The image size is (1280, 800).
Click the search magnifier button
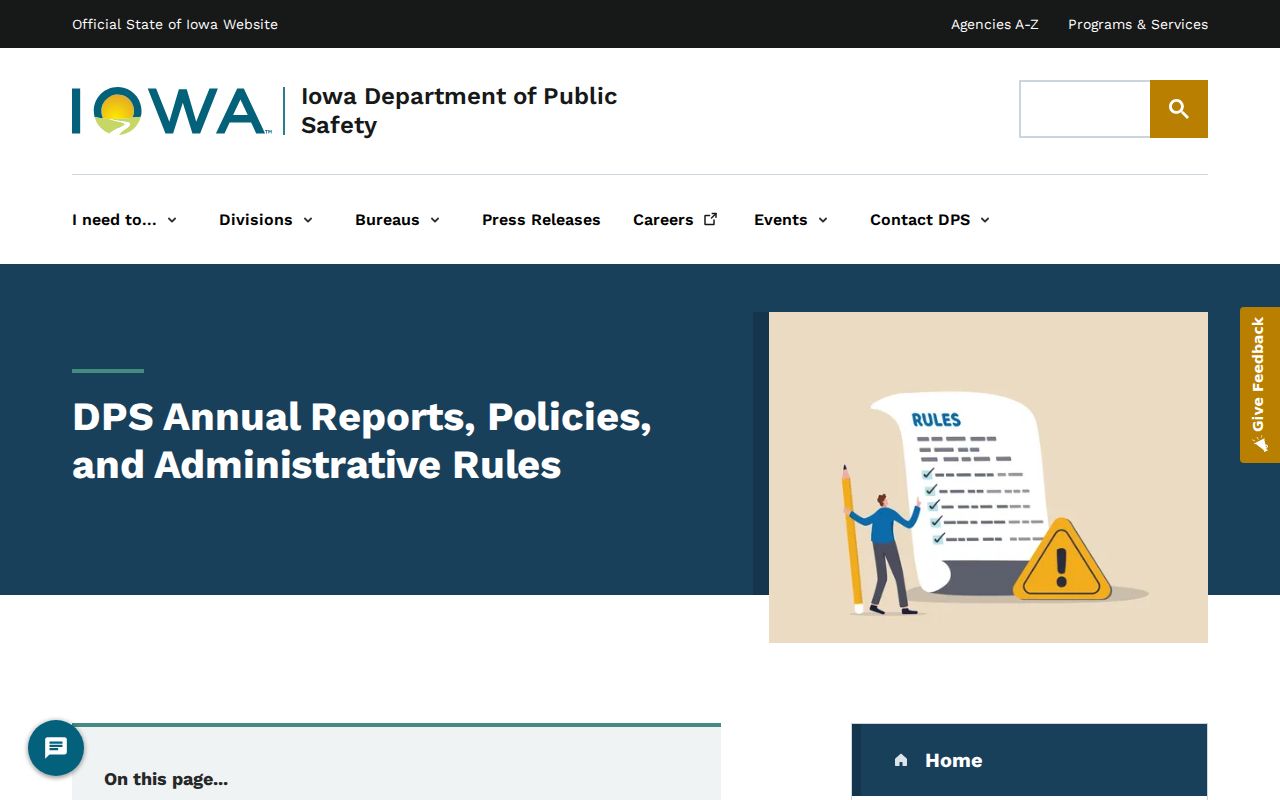click(x=1179, y=109)
